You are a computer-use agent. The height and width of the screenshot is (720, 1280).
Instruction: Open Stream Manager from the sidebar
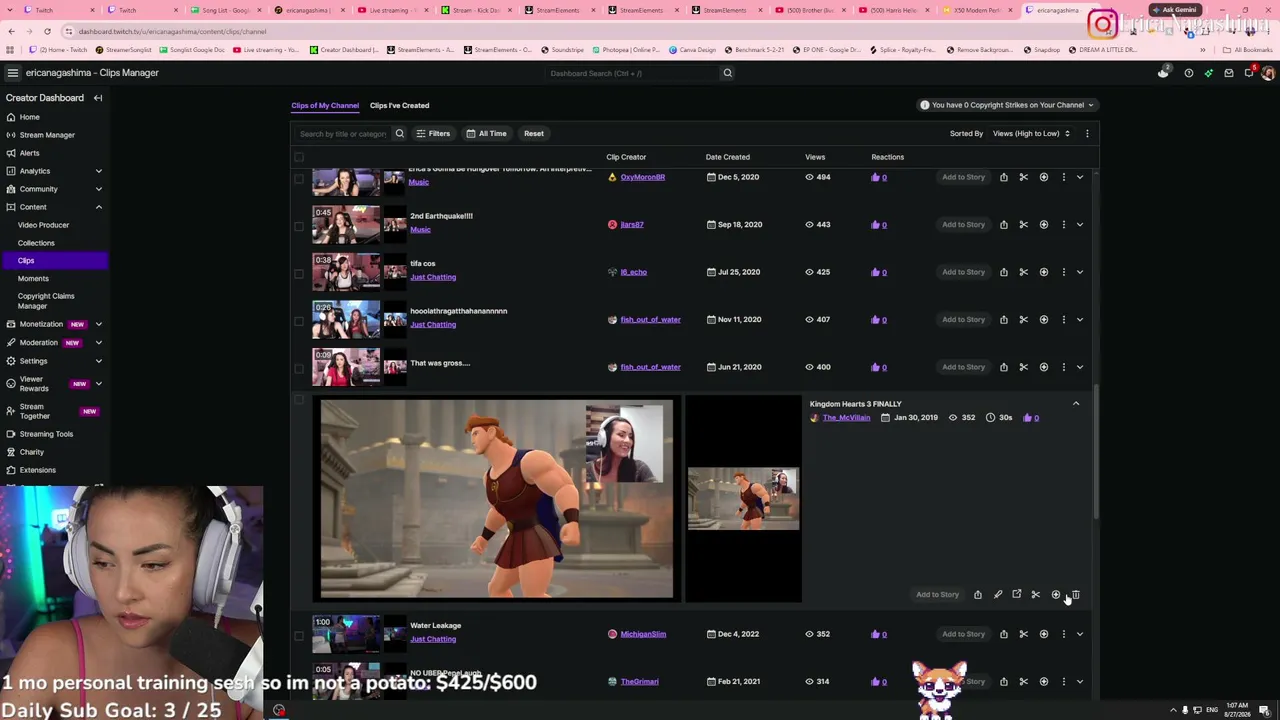click(47, 135)
